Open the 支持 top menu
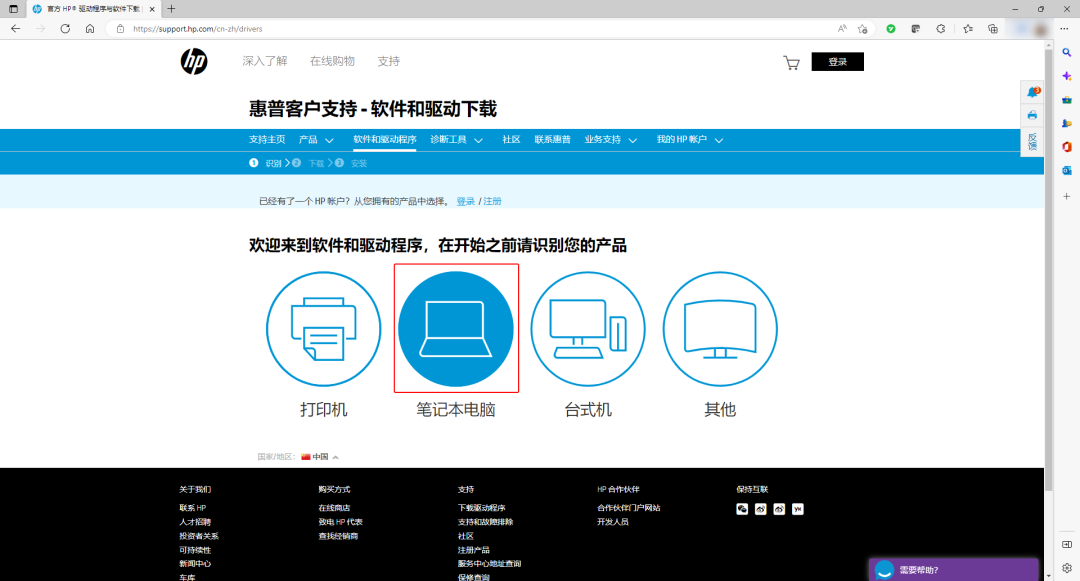Screen dimensions: 1080x581 coord(388,61)
